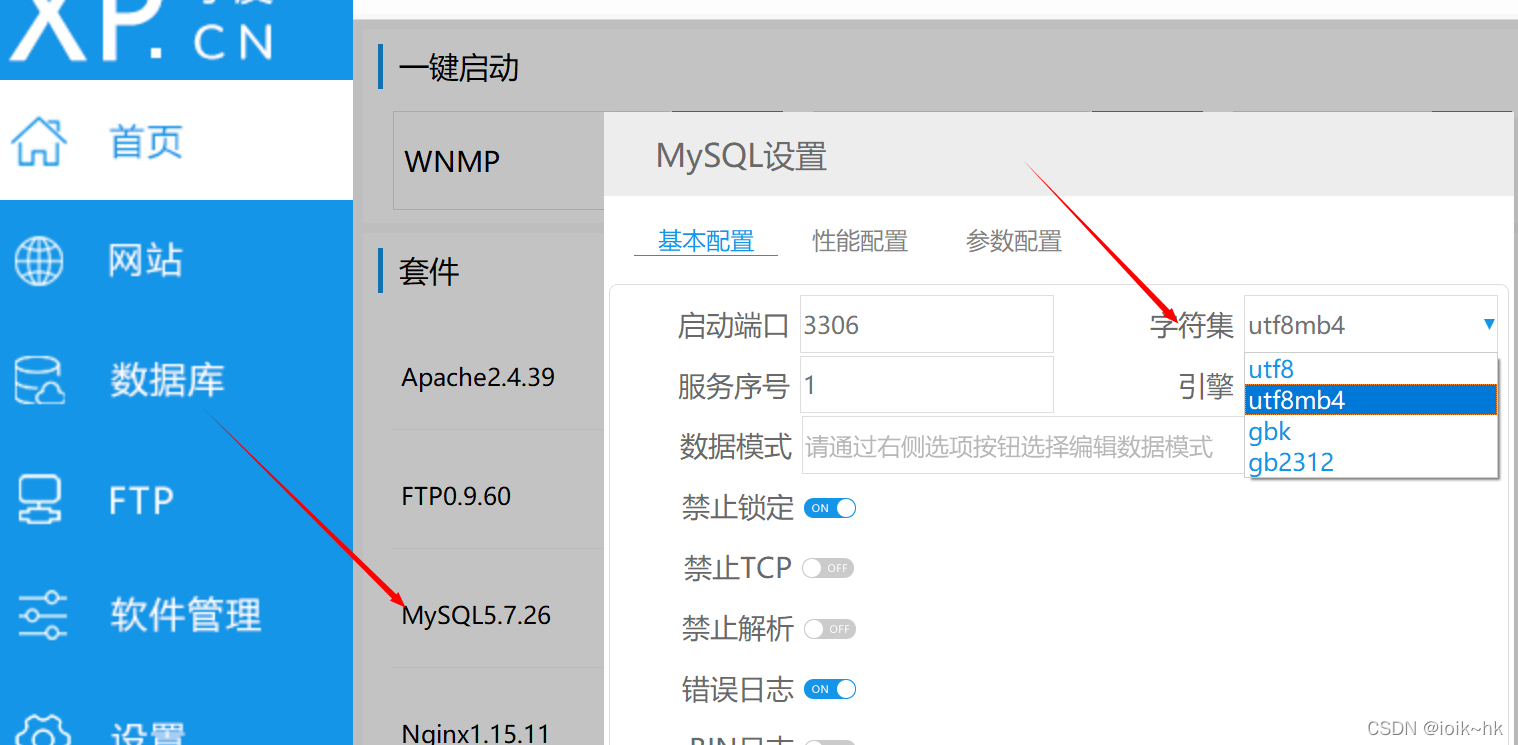This screenshot has height=745, width=1518.
Task: Open the 网站 sidebar entry
Action: coord(146,260)
